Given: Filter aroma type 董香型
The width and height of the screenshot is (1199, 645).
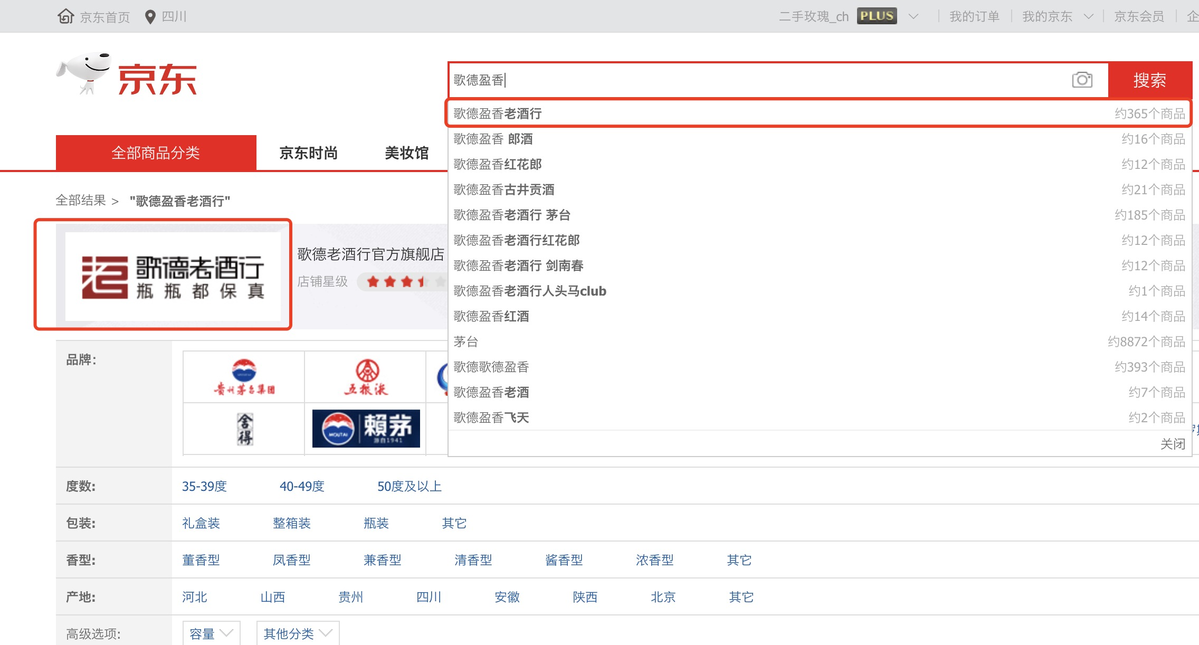Looking at the screenshot, I should [201, 560].
